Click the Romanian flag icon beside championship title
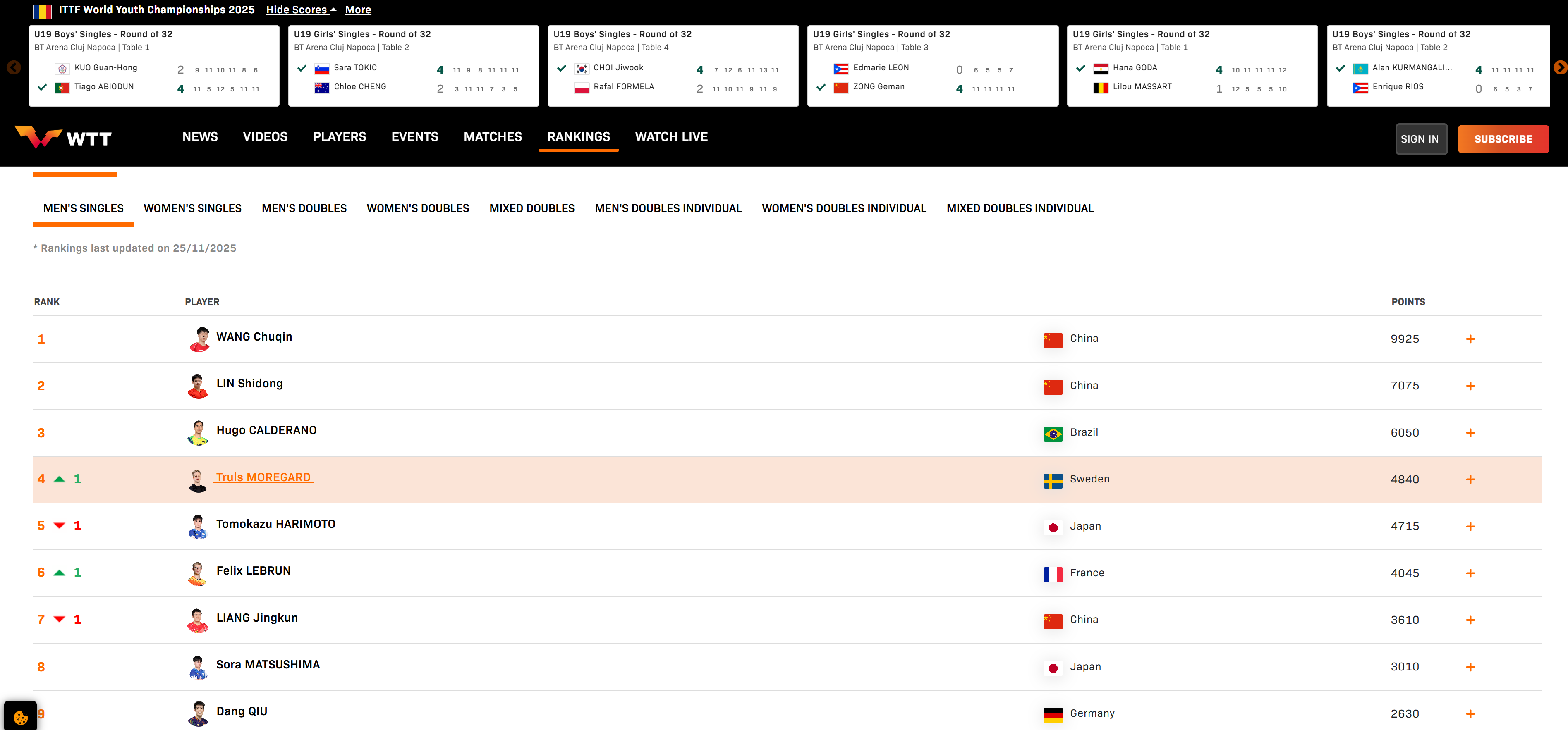The width and height of the screenshot is (1568, 730). tap(42, 10)
